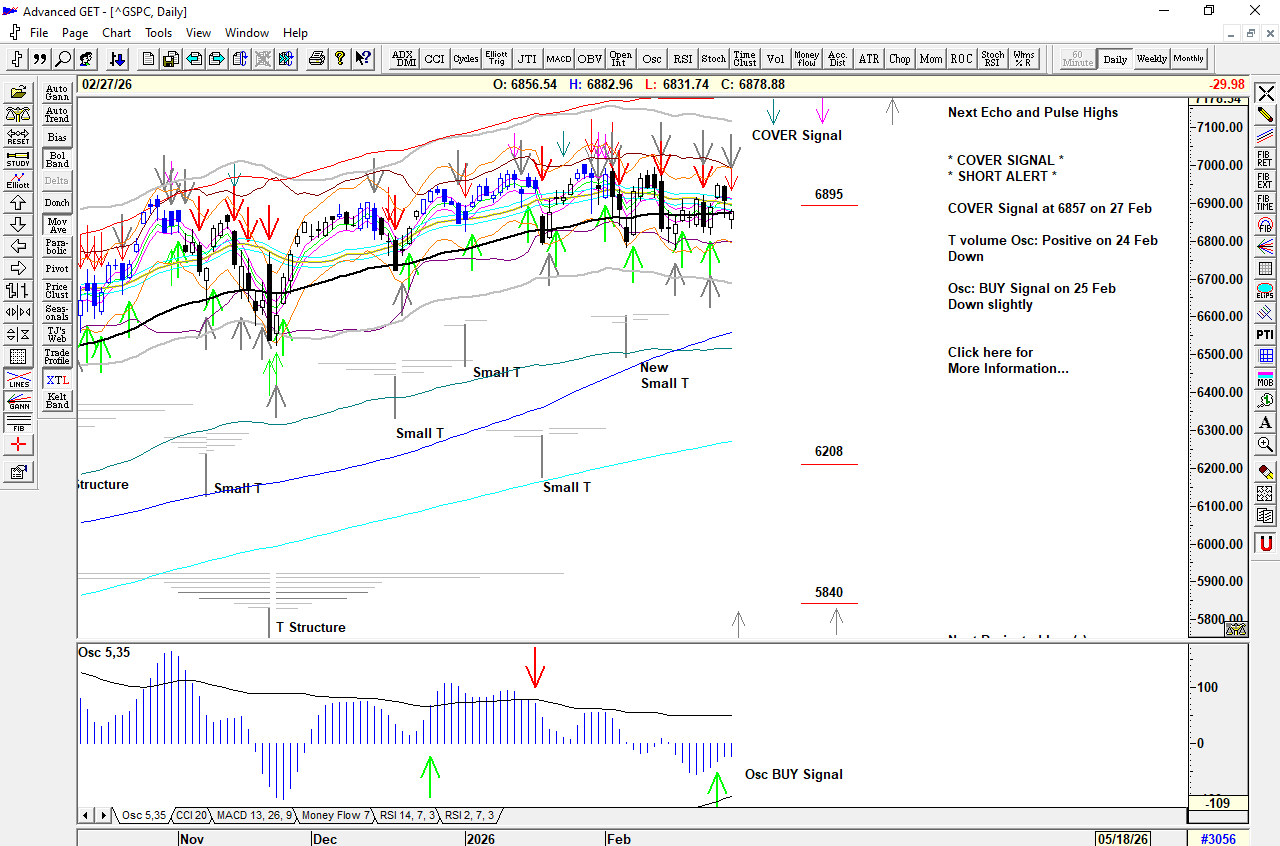Viewport: 1280px width, 846px height.
Task: Click the magnifying glass search icon
Action: (x=63, y=59)
